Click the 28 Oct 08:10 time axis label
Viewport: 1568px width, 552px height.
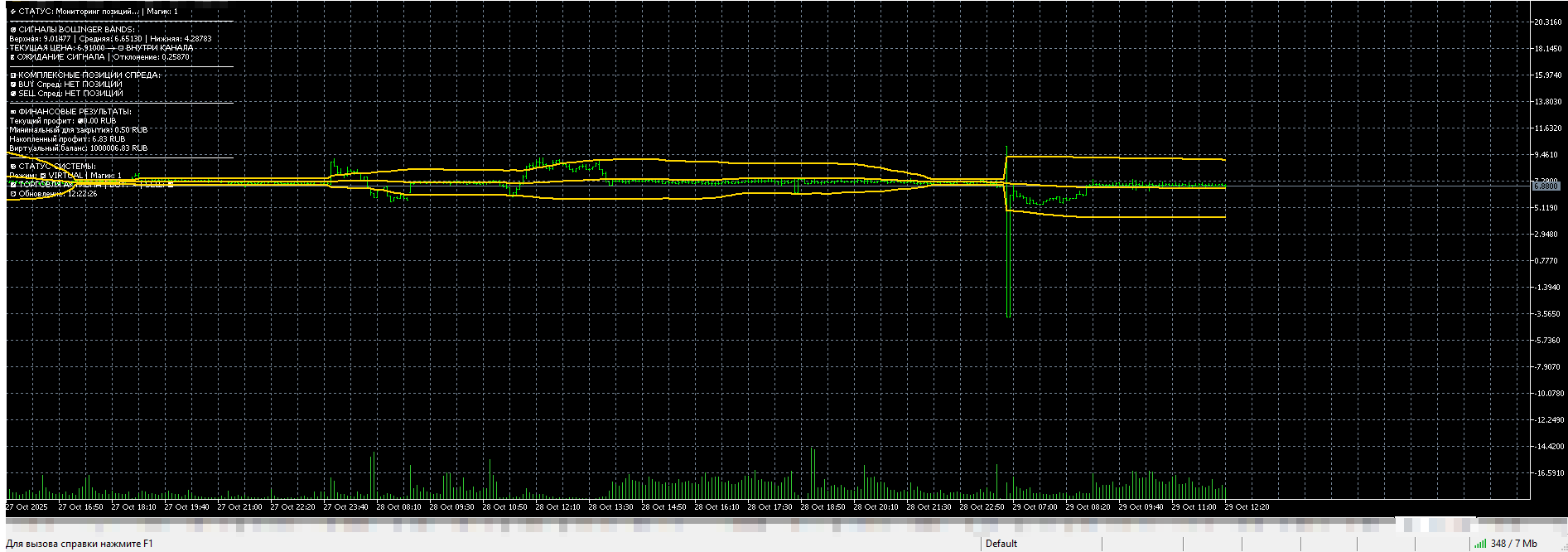(398, 506)
